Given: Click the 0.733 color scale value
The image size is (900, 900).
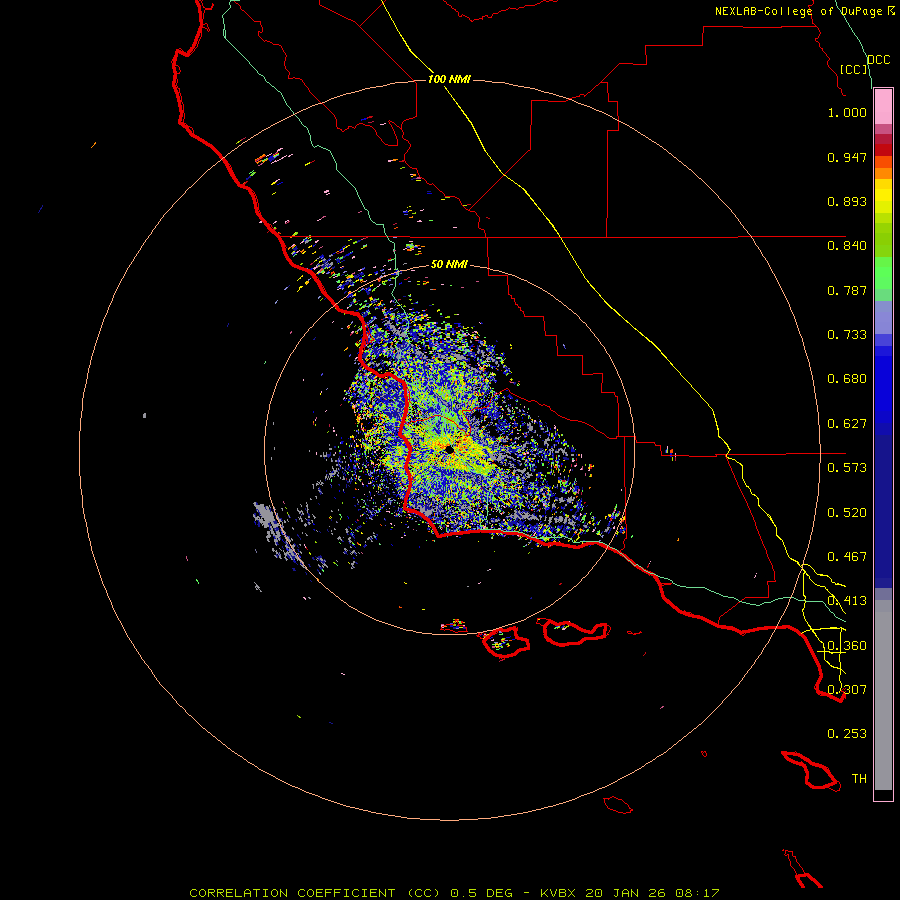Looking at the screenshot, I should 847,335.
